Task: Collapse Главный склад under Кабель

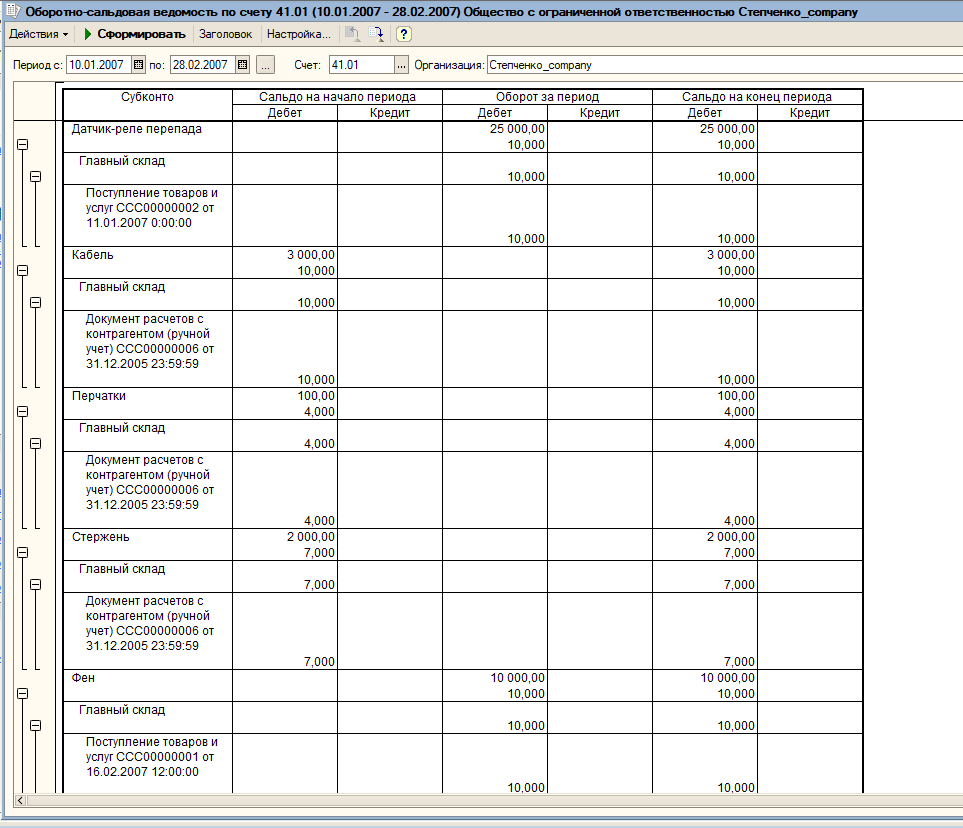Action: click(36, 302)
